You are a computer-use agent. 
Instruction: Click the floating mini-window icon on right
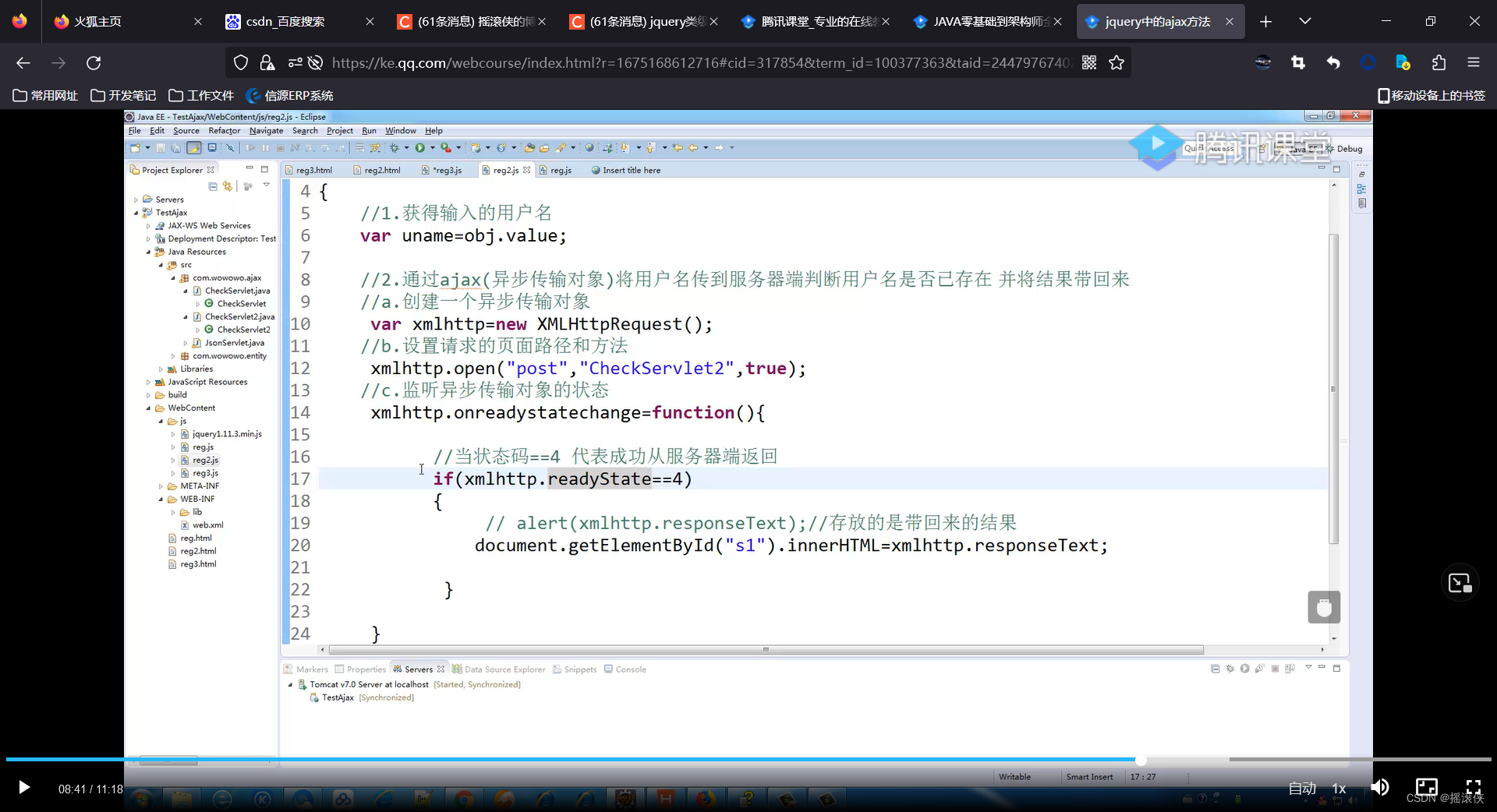[1459, 583]
